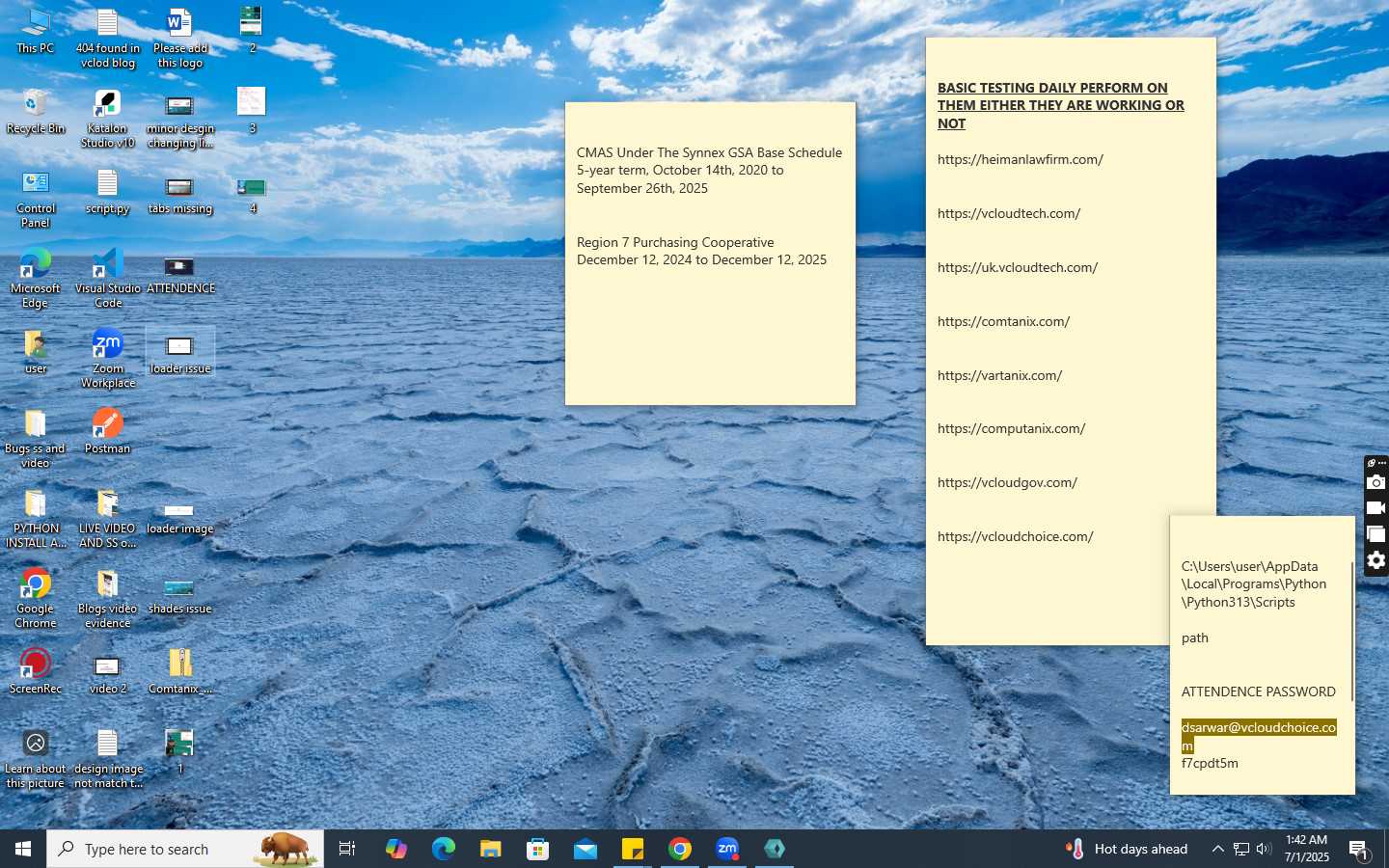
Task: Select the 'Bugs ss and video' folder
Action: pos(36,439)
